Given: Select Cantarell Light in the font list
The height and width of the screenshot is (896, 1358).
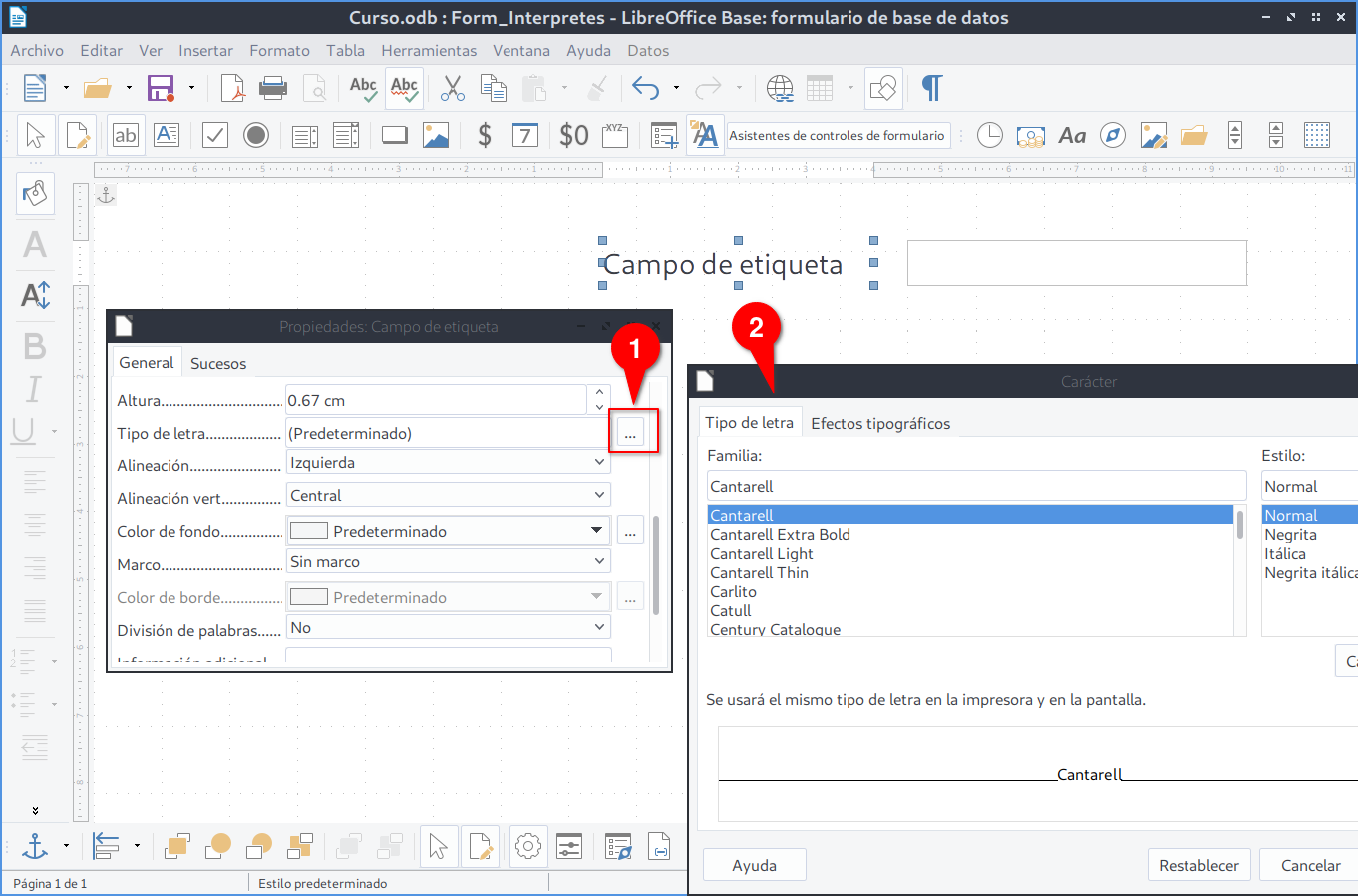Looking at the screenshot, I should click(x=762, y=554).
